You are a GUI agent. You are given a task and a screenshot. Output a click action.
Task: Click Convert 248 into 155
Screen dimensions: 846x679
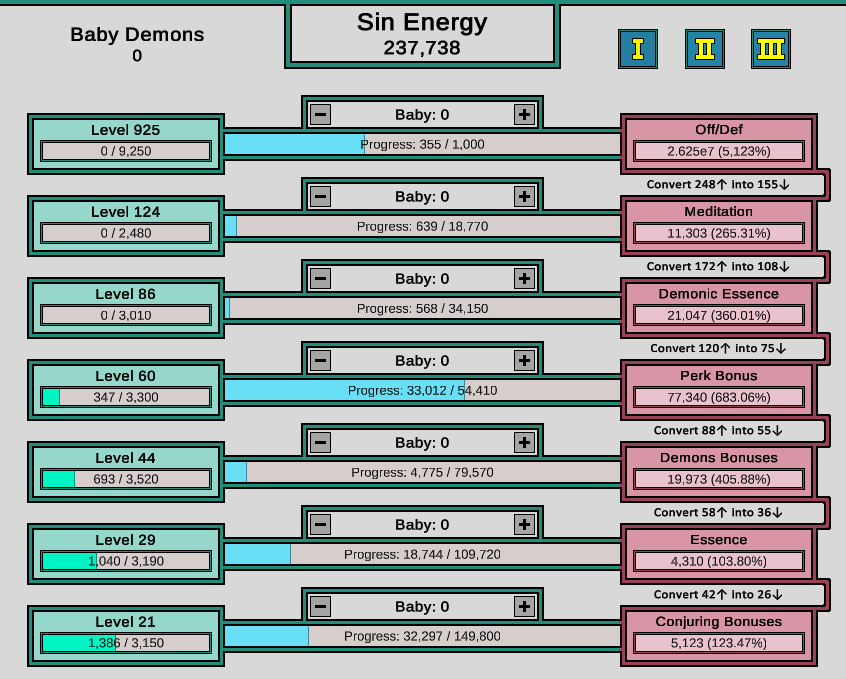point(723,185)
